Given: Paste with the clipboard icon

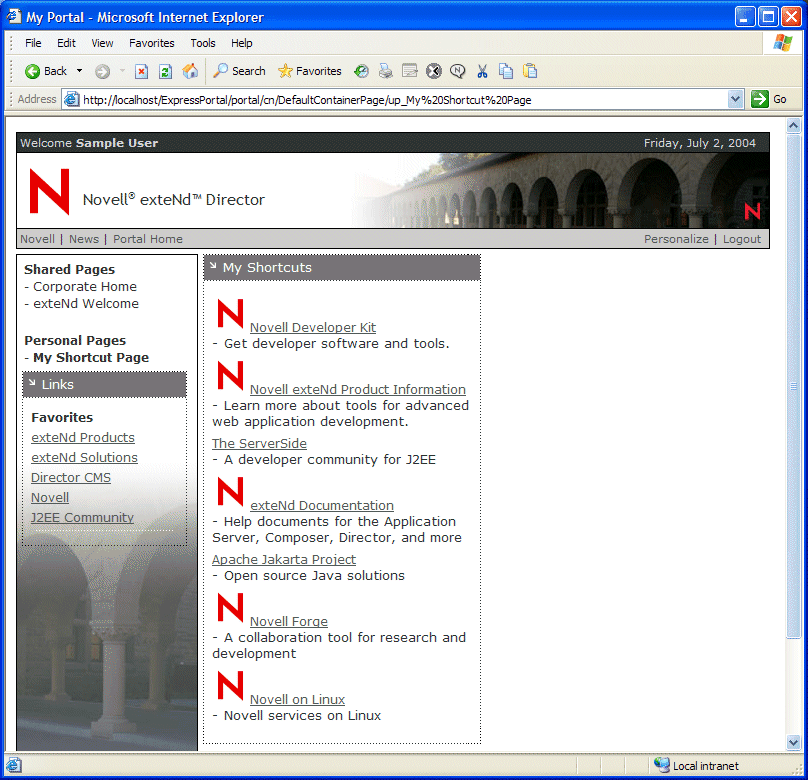Looking at the screenshot, I should [x=530, y=71].
